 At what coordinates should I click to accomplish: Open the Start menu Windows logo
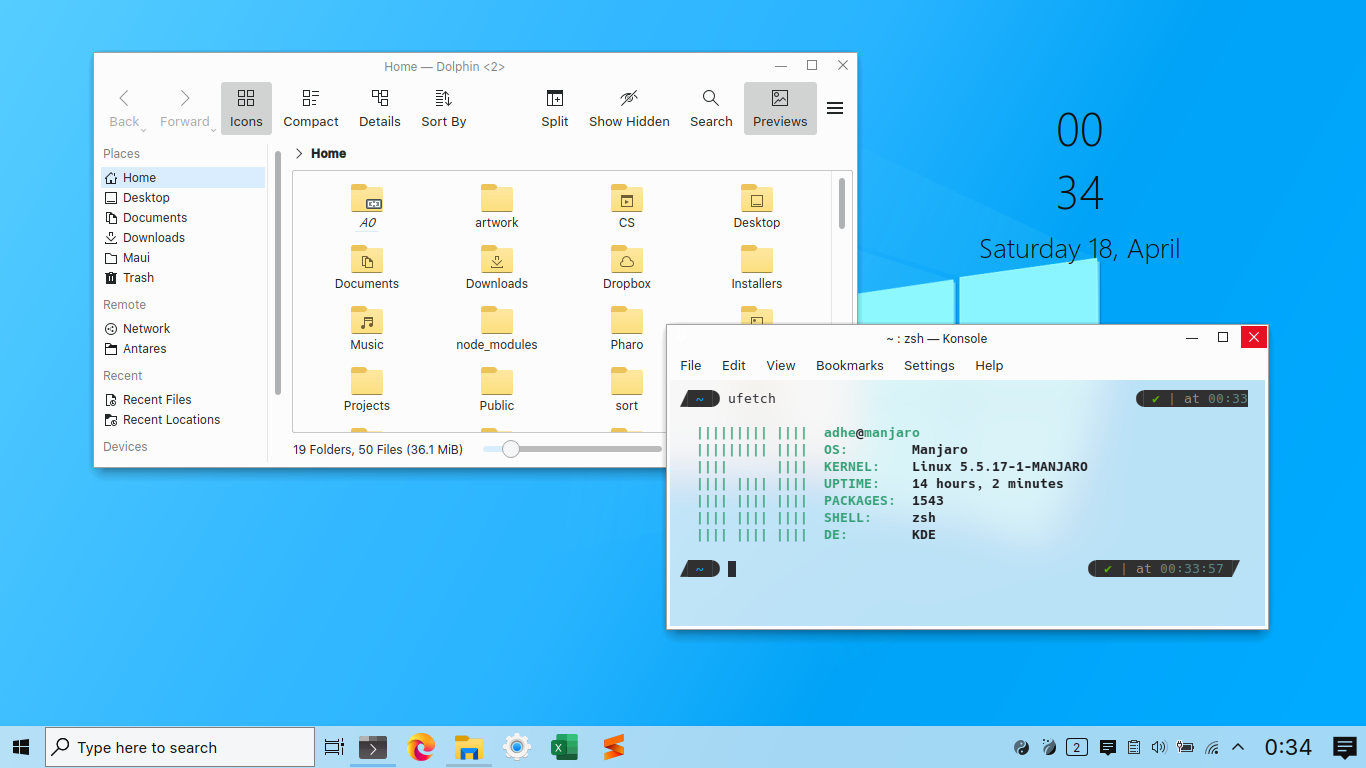pyautogui.click(x=21, y=747)
